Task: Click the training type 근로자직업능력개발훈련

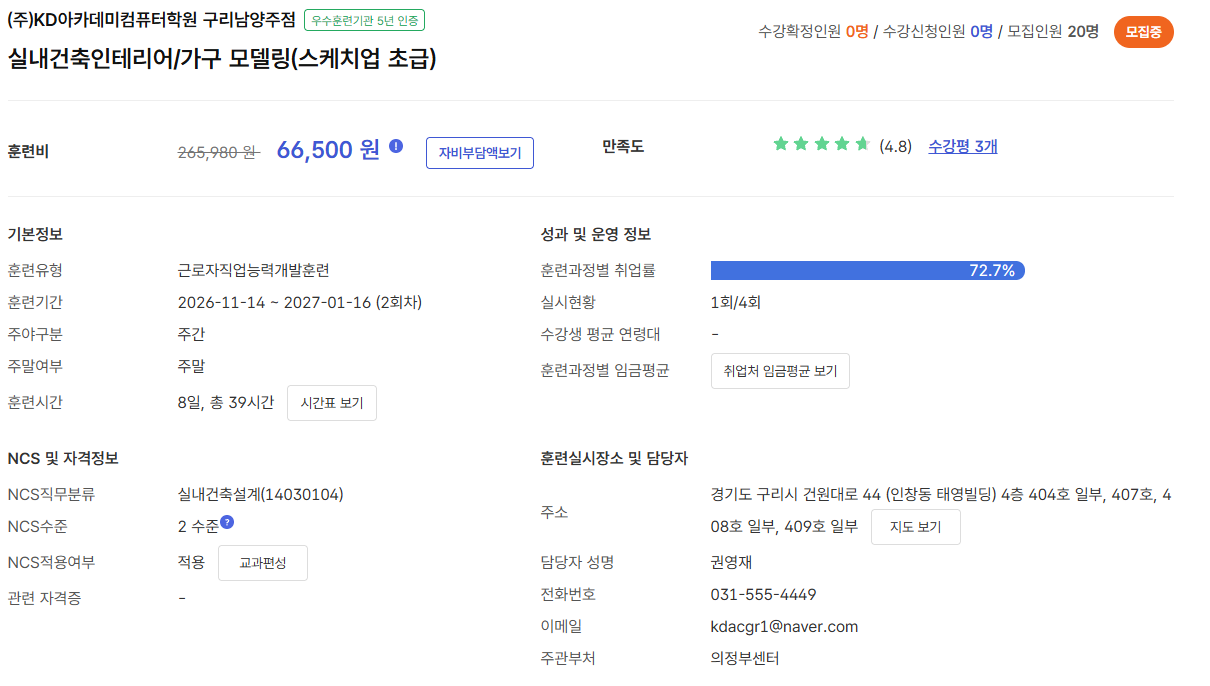Action: tap(254, 270)
